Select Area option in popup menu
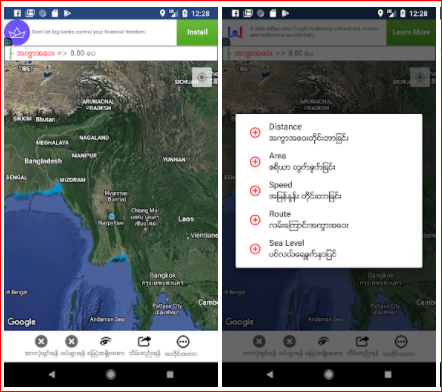The height and width of the screenshot is (392, 442). click(329, 161)
